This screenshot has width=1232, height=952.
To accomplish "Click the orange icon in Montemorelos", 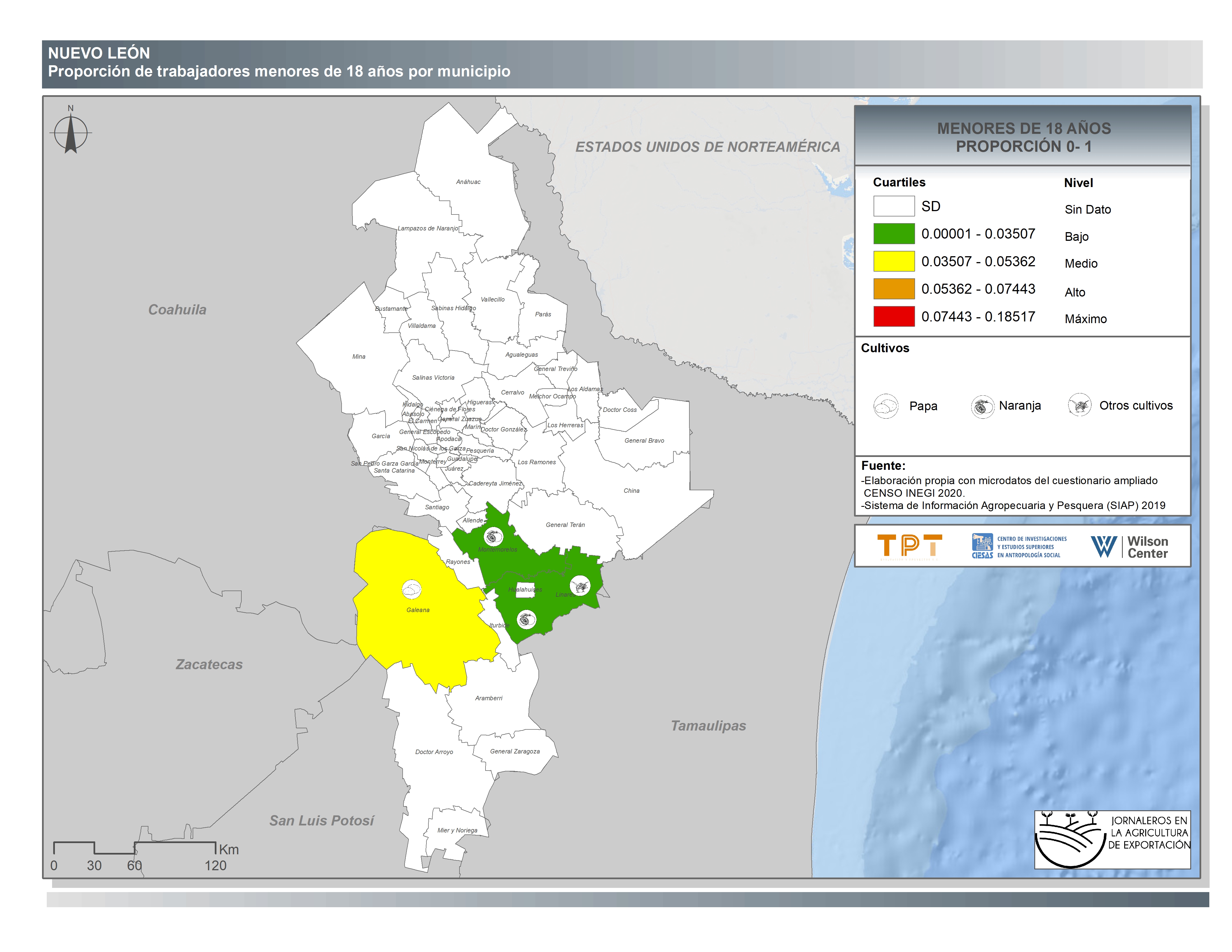I will (x=494, y=536).
